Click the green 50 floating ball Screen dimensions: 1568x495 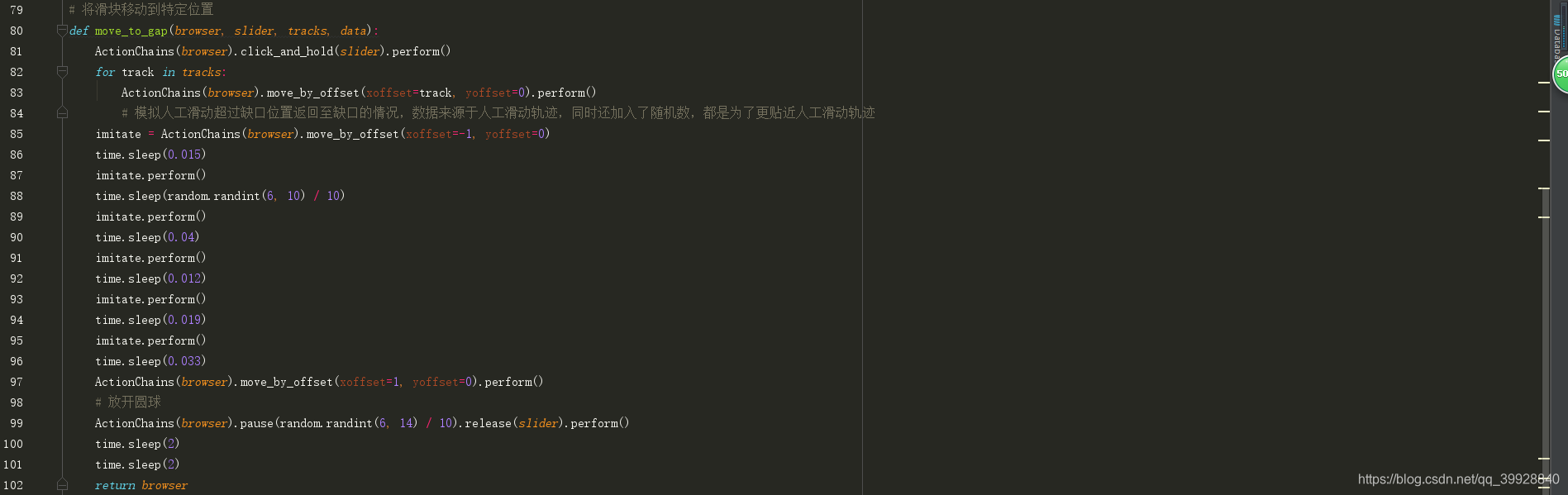coord(1561,74)
